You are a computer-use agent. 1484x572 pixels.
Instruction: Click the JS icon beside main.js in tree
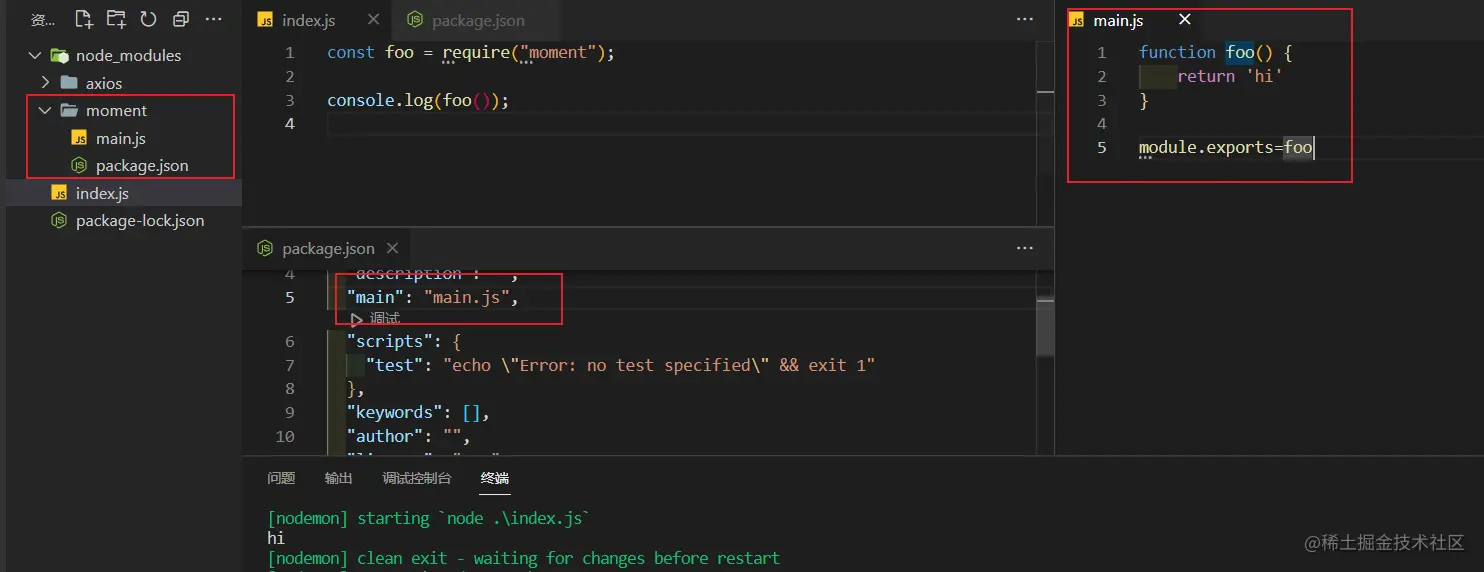pos(79,138)
